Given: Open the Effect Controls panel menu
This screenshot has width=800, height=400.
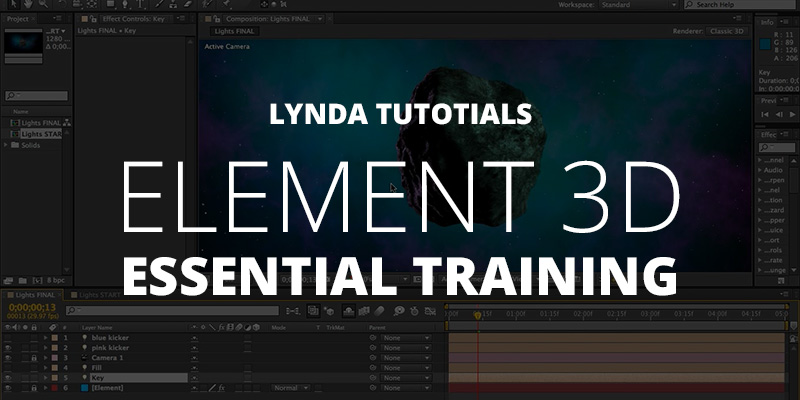Looking at the screenshot, I should (181, 19).
